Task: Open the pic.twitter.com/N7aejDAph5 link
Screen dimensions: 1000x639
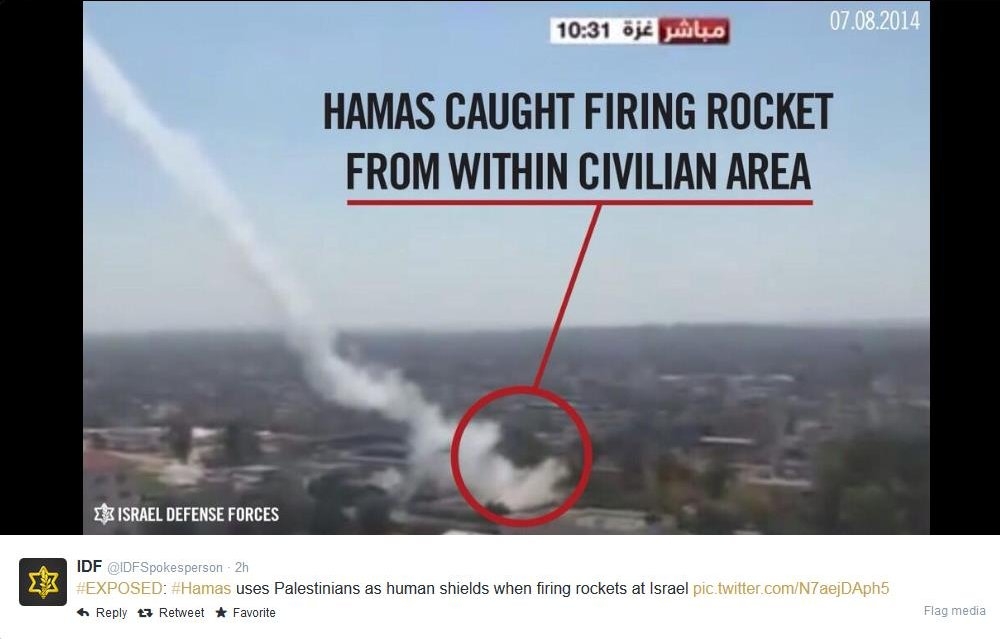Action: click(x=791, y=588)
